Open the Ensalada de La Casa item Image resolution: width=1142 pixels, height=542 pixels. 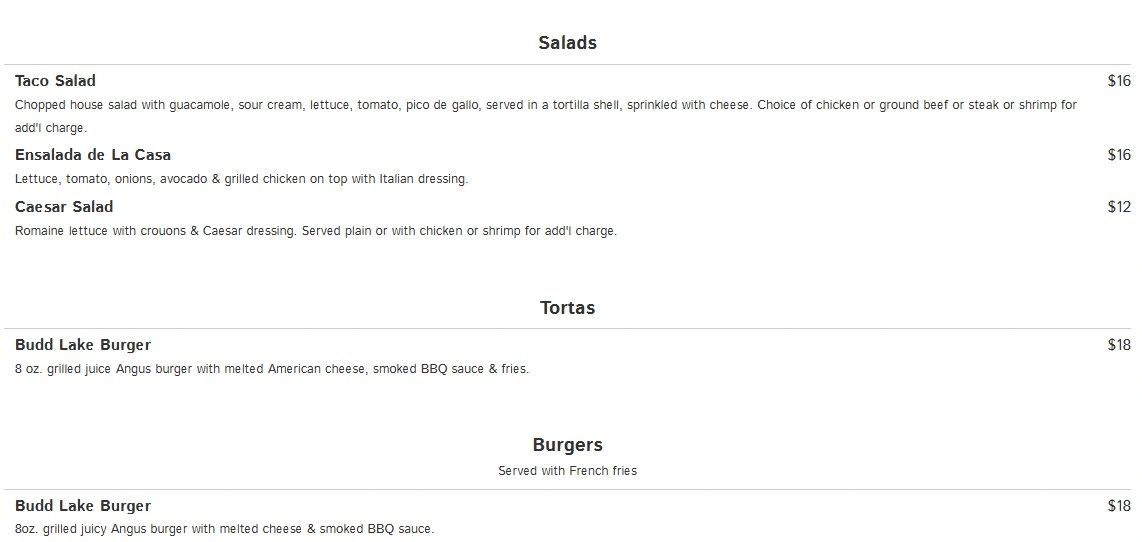click(92, 154)
